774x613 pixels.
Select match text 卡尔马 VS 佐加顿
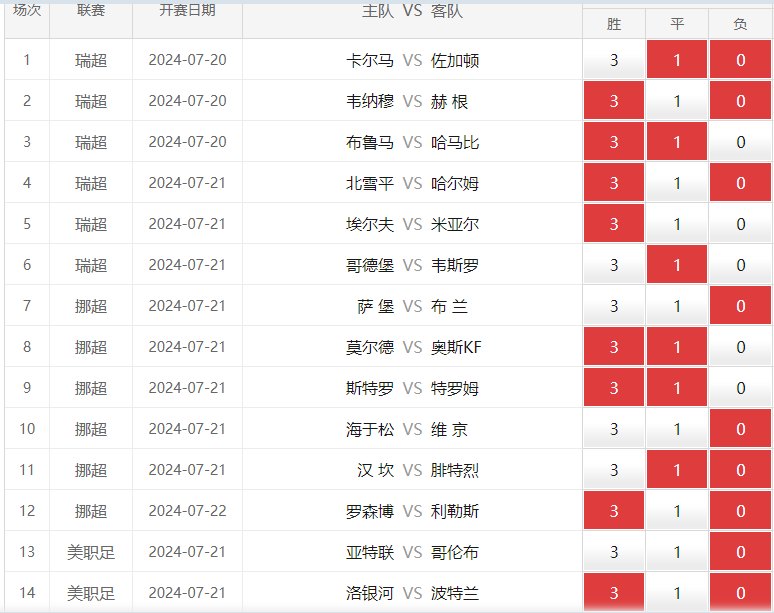pyautogui.click(x=412, y=60)
